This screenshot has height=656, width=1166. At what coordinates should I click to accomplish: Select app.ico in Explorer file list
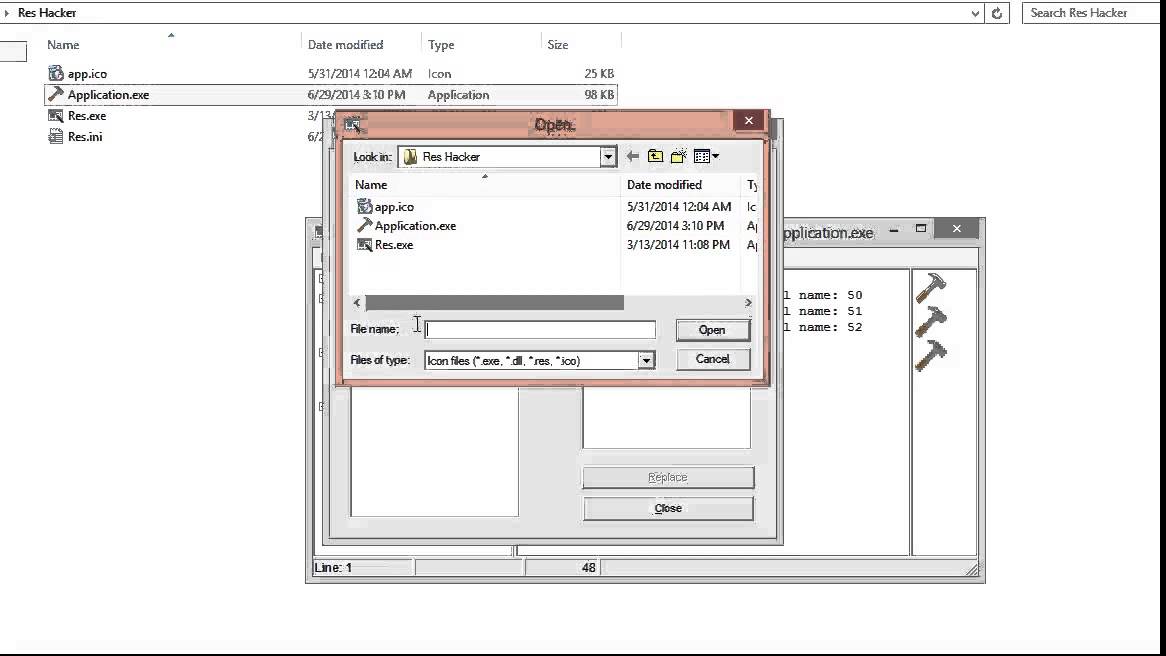pyautogui.click(x=87, y=74)
